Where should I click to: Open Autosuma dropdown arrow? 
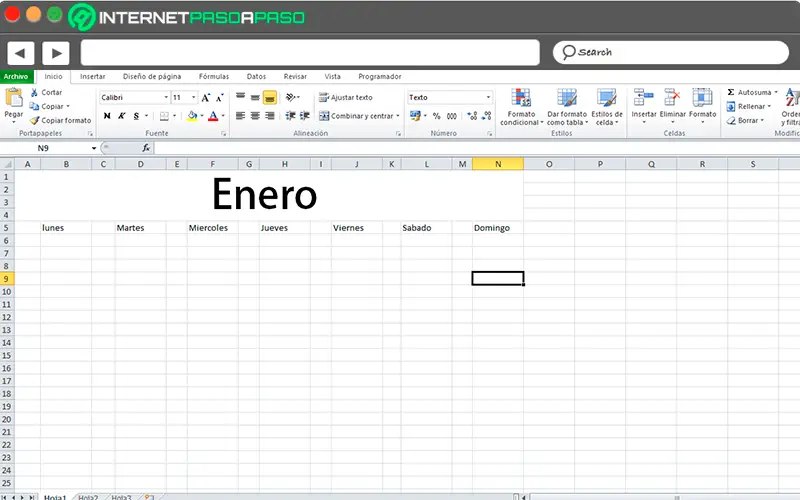point(776,92)
